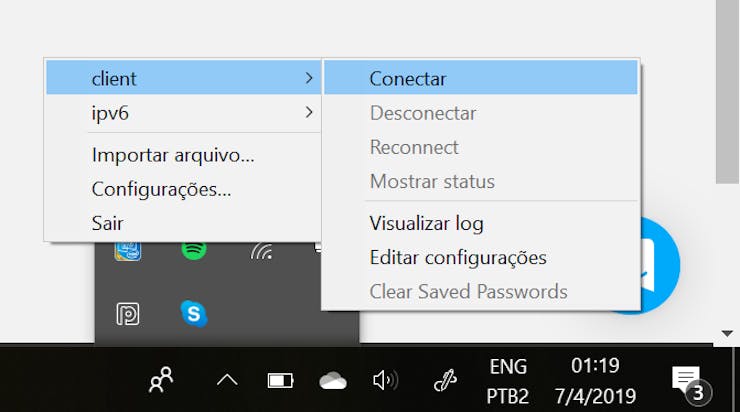Check the battery status icon
This screenshot has height=412, width=740.
280,380
